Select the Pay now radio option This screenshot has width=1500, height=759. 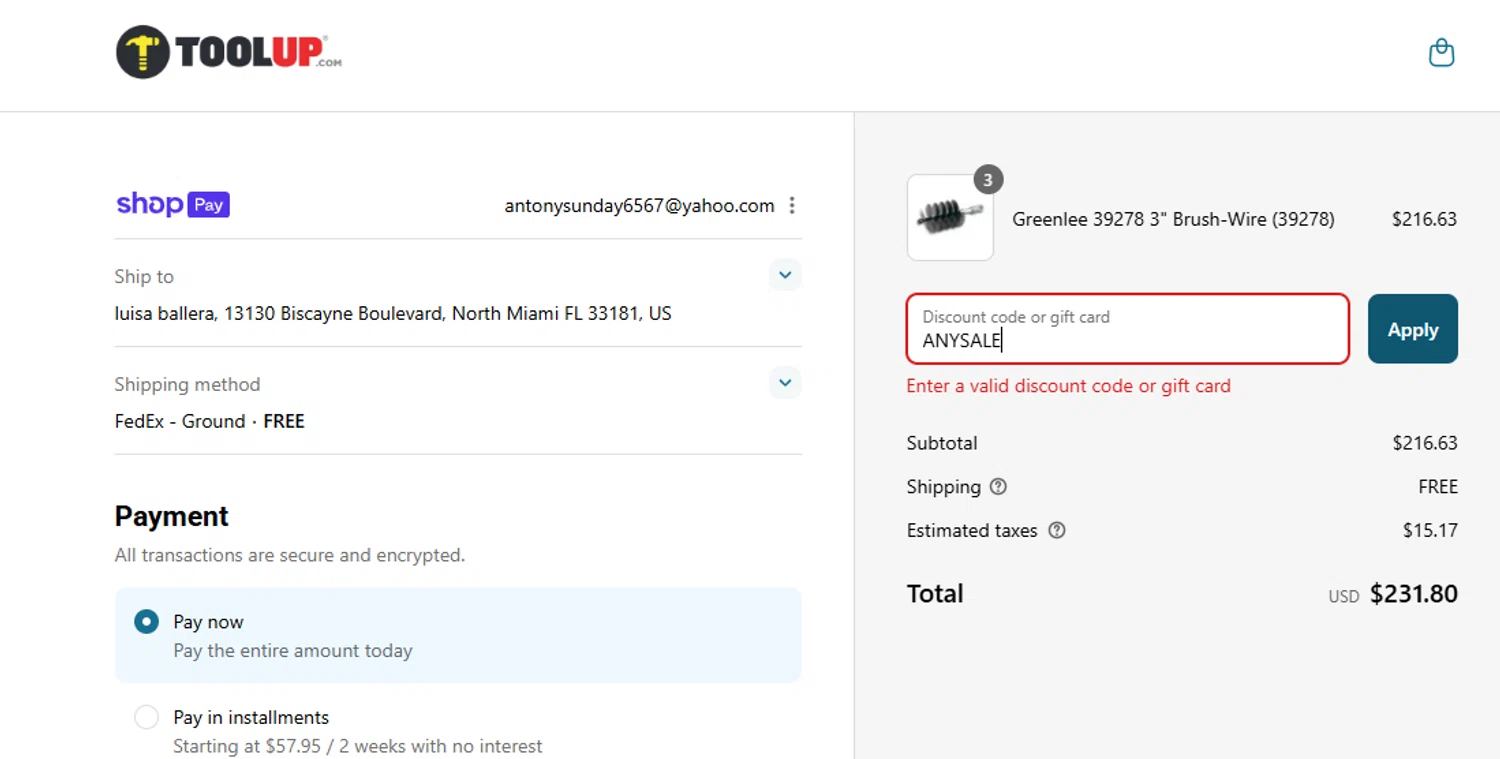click(147, 622)
